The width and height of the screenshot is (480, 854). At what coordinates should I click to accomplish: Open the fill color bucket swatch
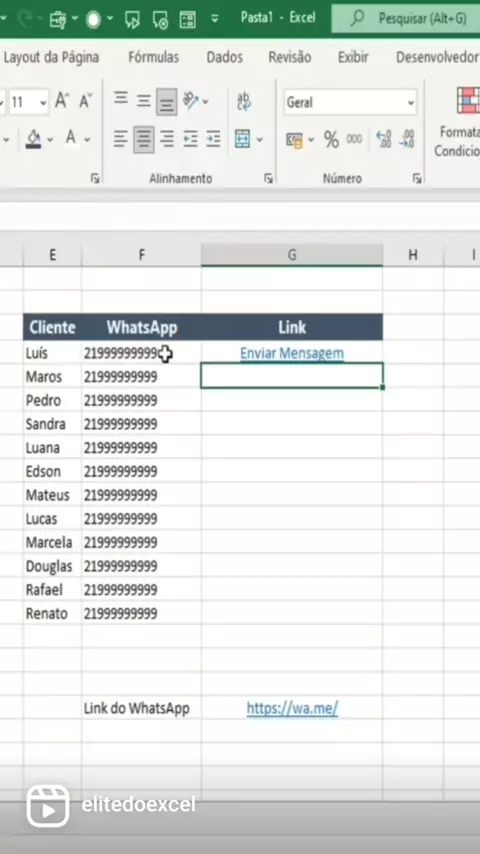pyautogui.click(x=33, y=139)
